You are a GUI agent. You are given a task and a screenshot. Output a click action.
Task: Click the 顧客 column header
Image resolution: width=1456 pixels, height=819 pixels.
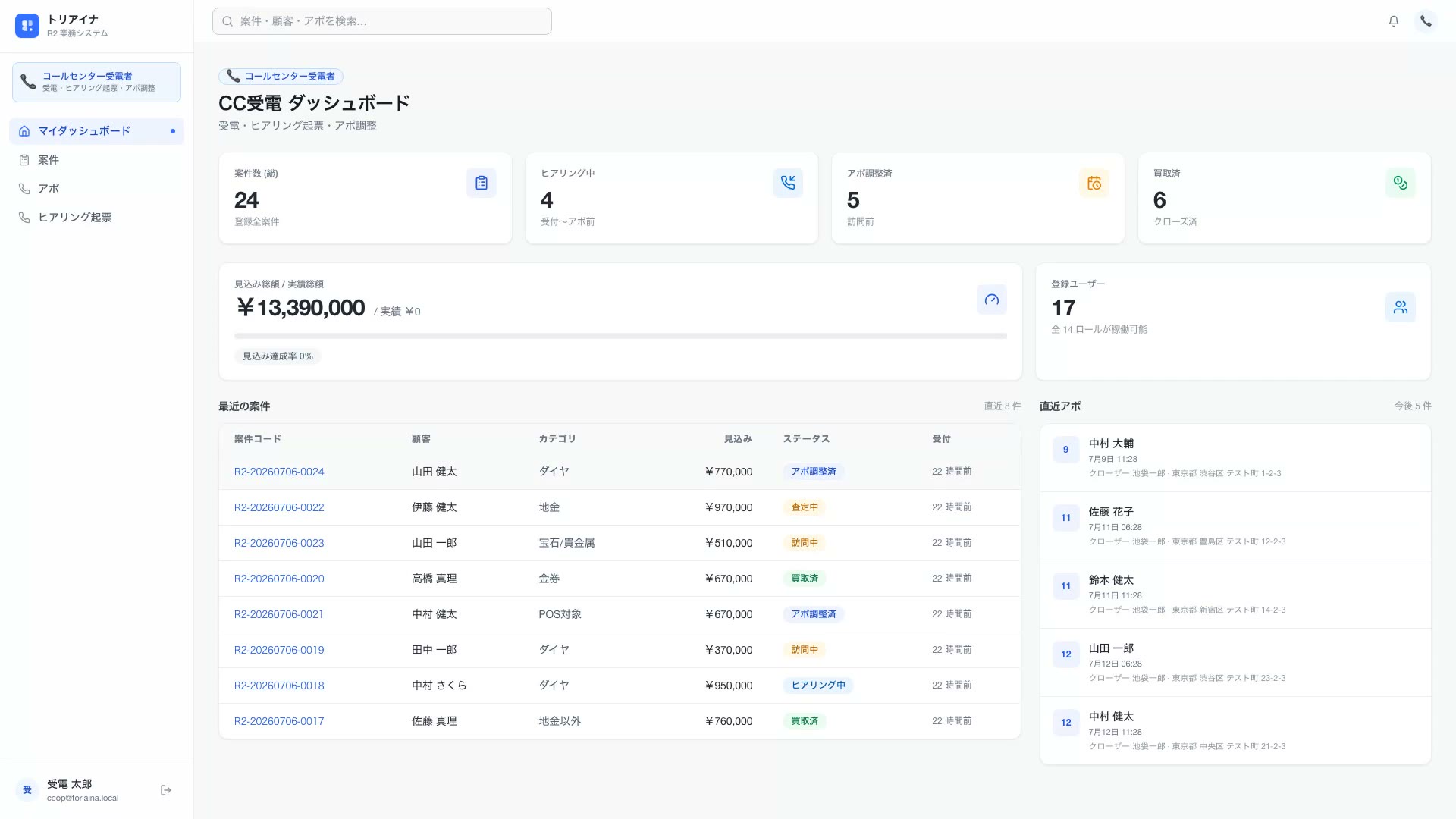tap(421, 439)
